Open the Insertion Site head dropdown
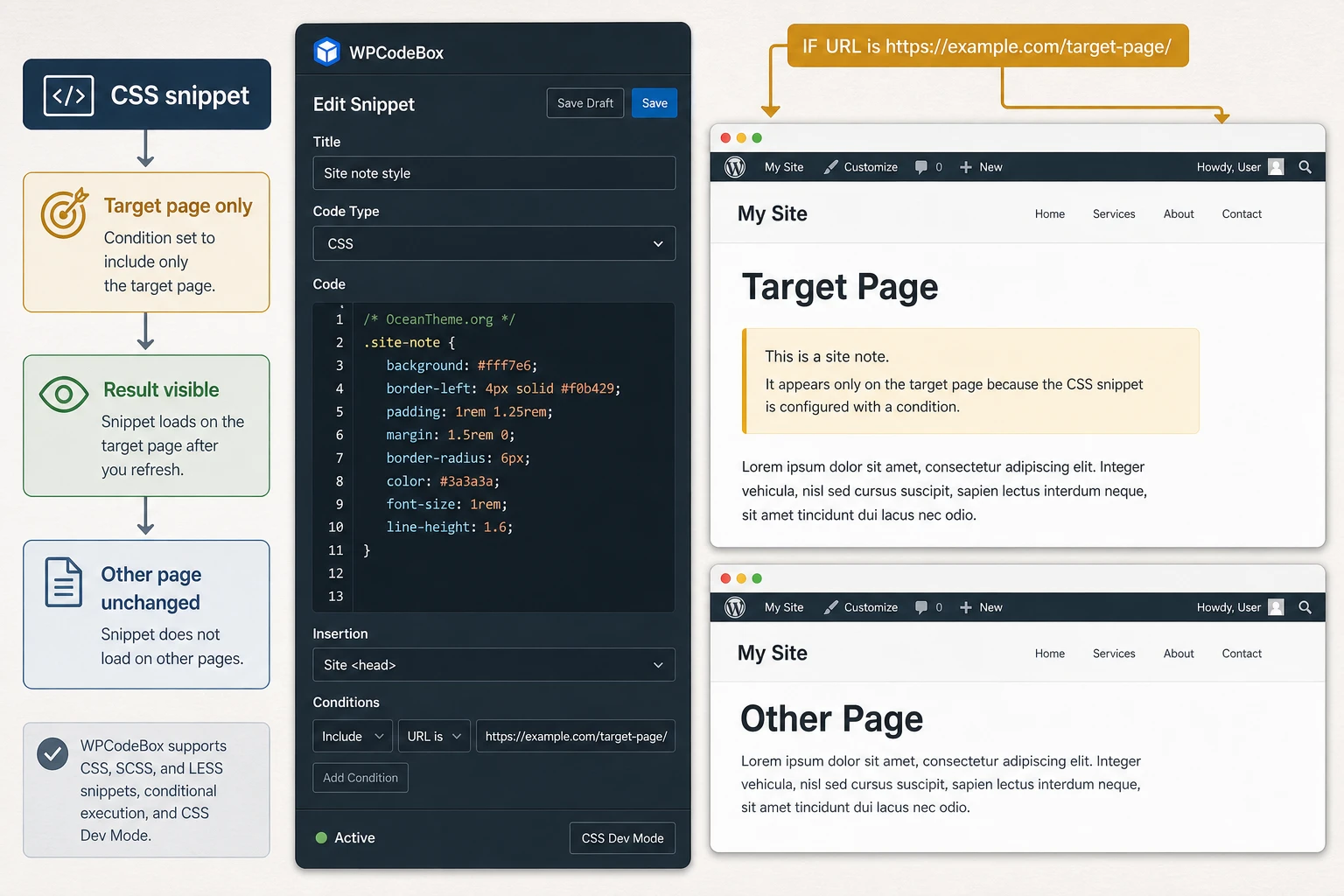This screenshot has height=896, width=1344. [494, 665]
